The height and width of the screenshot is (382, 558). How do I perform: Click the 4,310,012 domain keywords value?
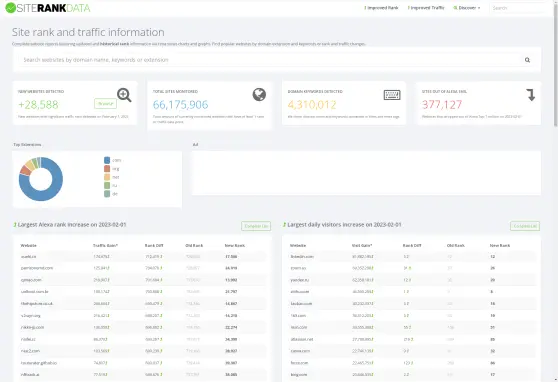(x=312, y=105)
